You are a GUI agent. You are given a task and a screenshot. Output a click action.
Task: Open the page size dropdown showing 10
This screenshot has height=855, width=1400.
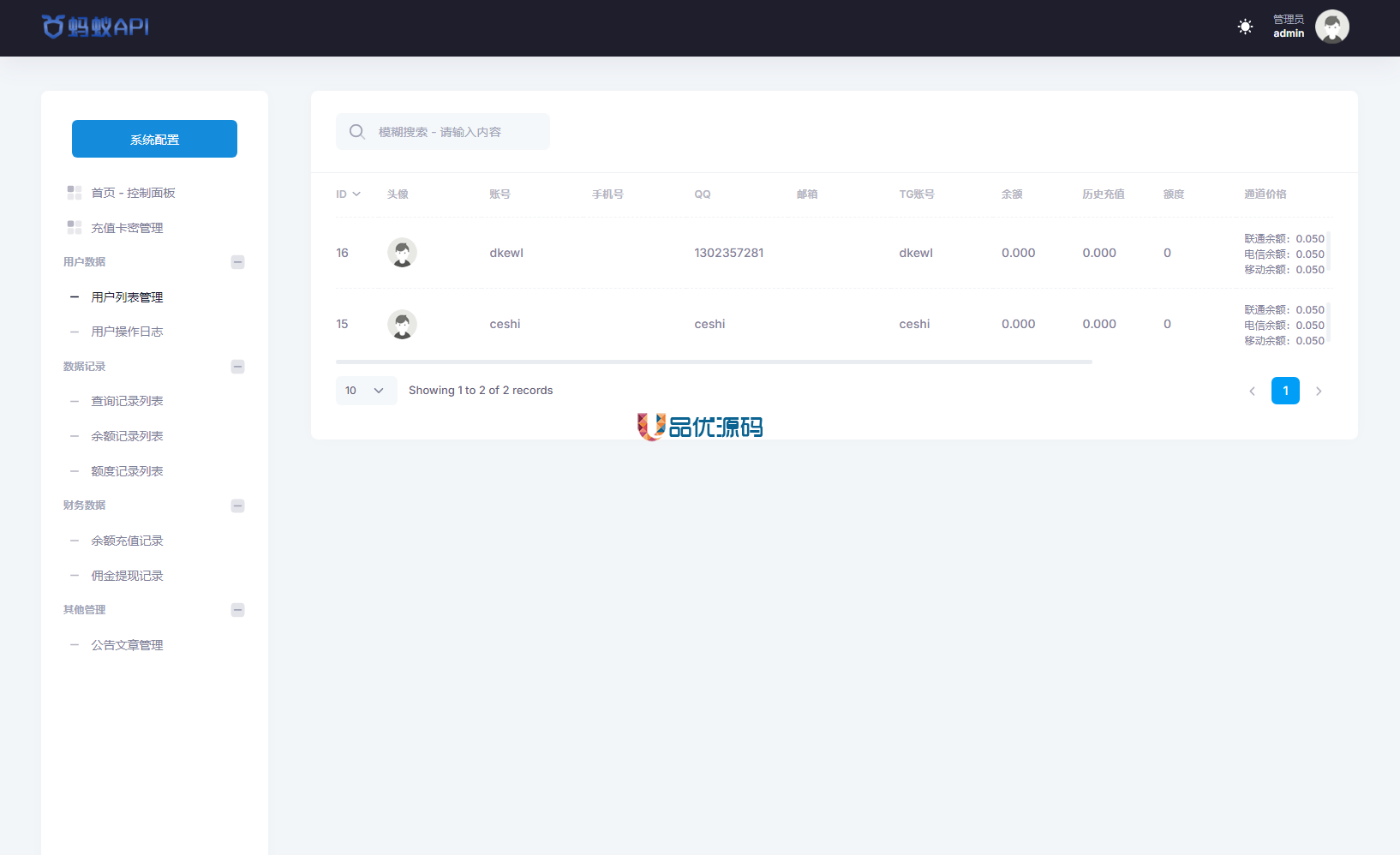[366, 391]
